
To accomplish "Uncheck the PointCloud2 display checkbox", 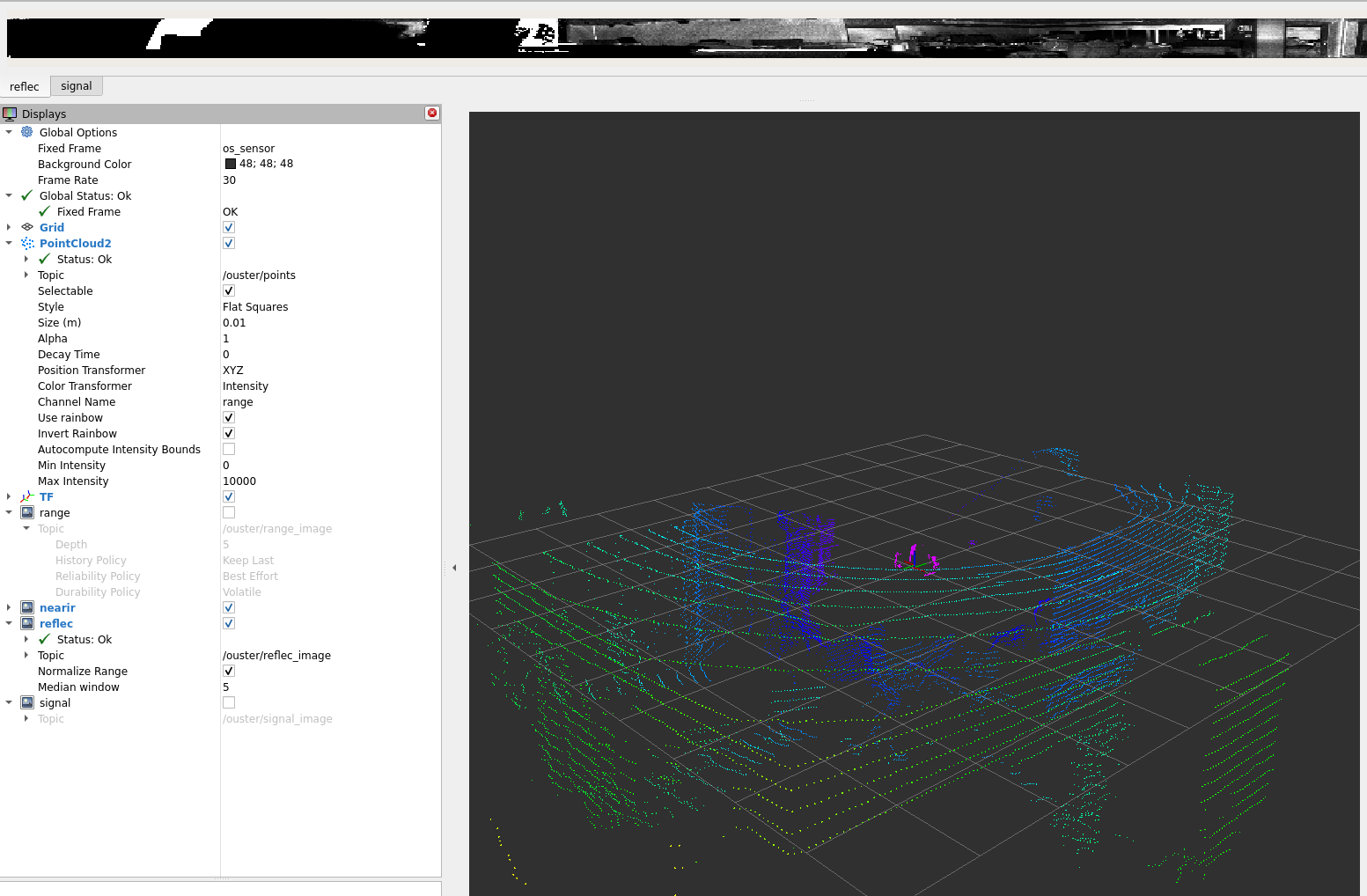I will tap(229, 243).
